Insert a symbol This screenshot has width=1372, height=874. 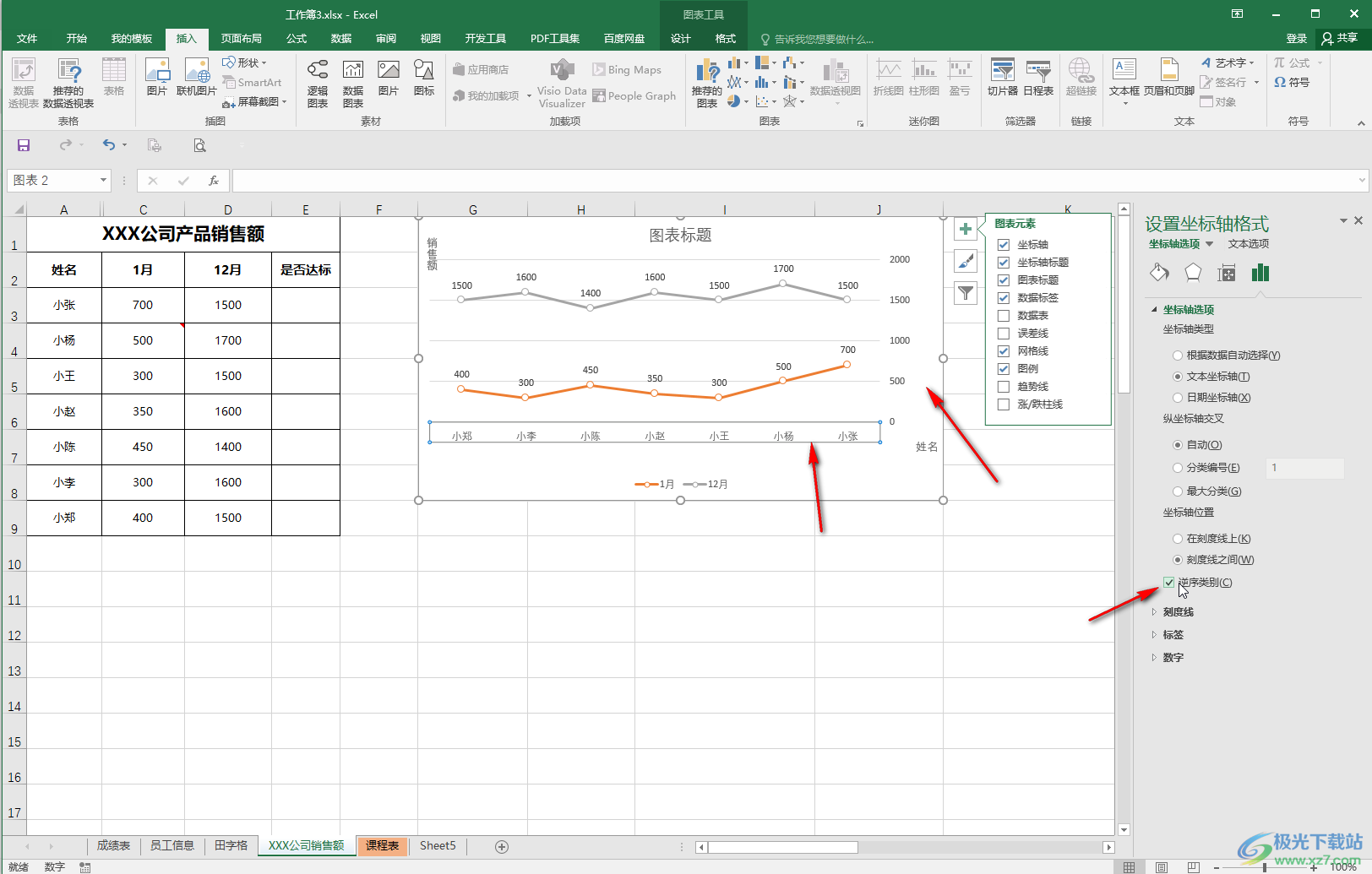(1292, 83)
